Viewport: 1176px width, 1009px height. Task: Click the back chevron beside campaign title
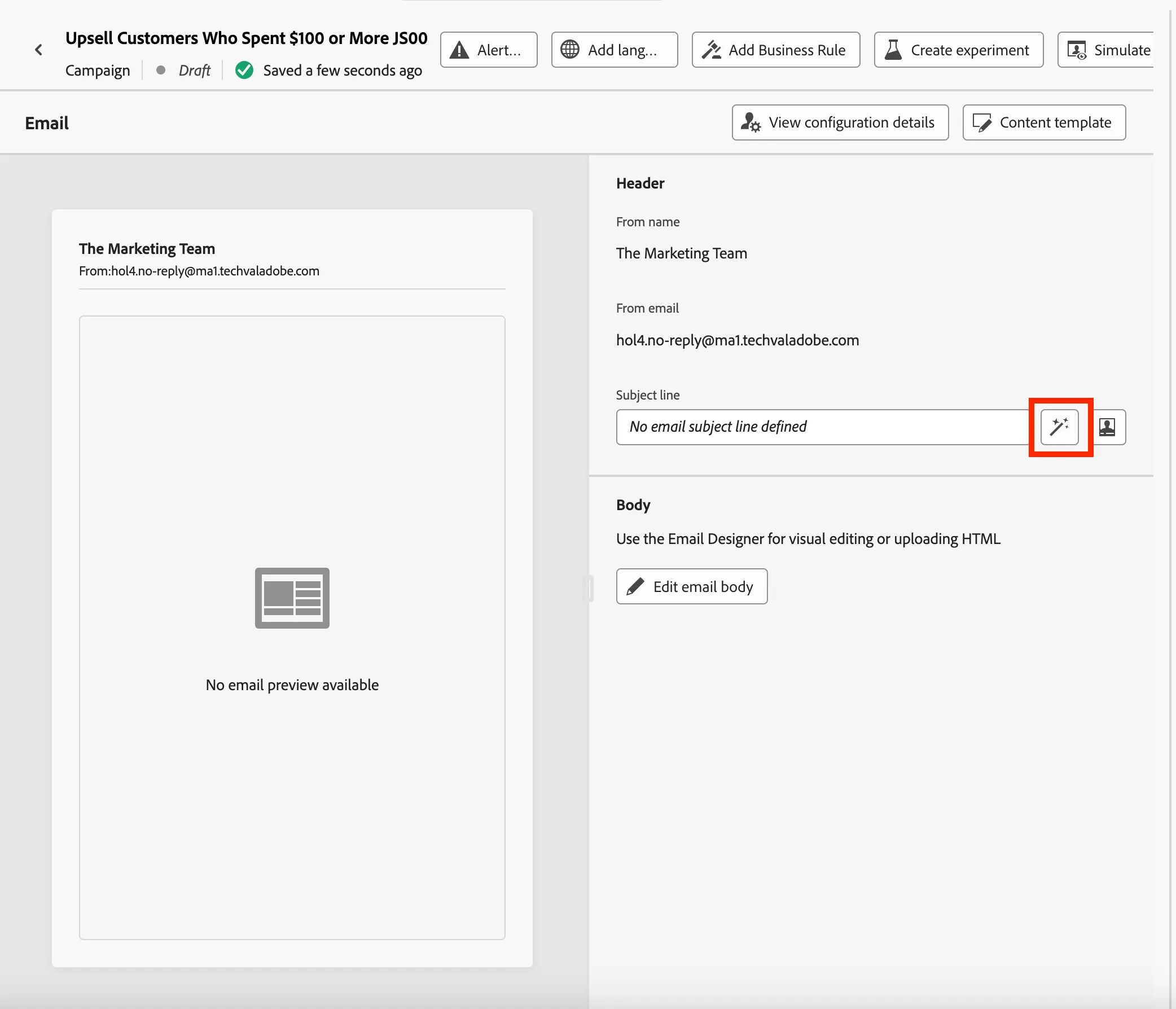(38, 50)
